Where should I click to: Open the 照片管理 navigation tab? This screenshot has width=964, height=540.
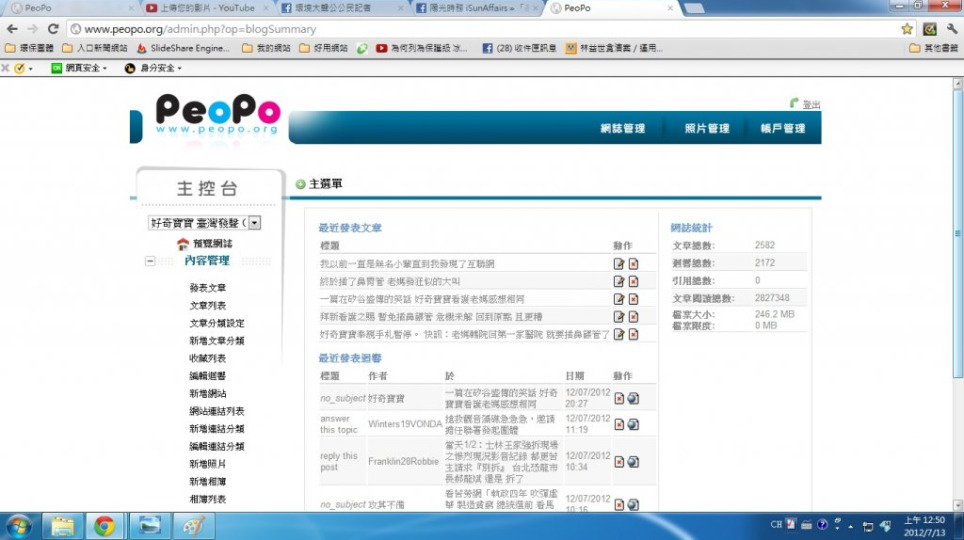click(706, 128)
